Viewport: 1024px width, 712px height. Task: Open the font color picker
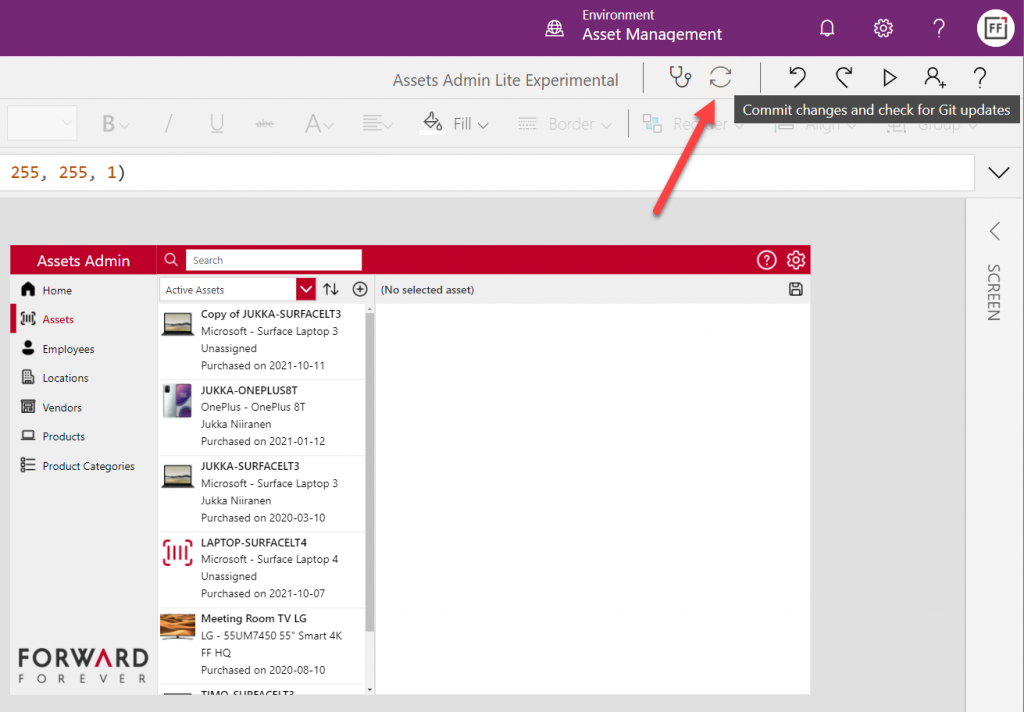[317, 123]
